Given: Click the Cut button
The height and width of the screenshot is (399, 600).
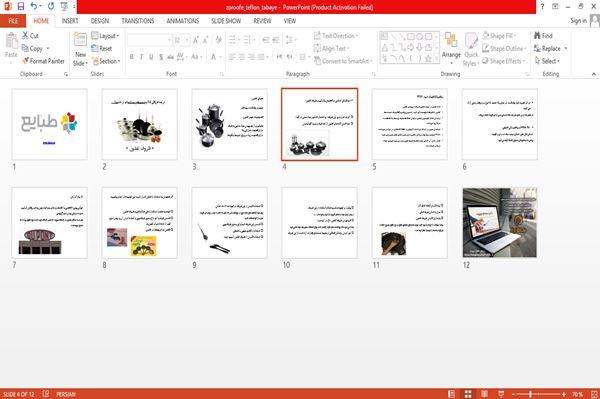Looking at the screenshot, I should tap(30, 36).
